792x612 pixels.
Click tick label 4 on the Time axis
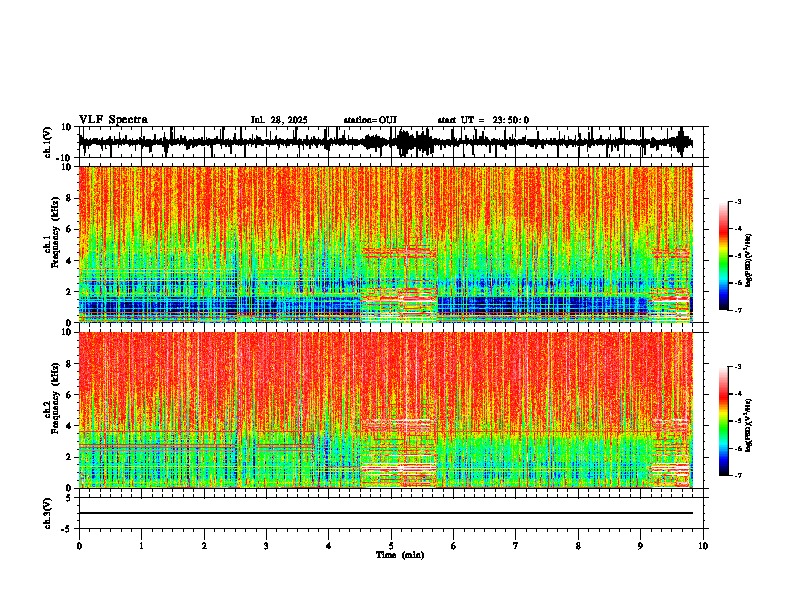pos(328,546)
